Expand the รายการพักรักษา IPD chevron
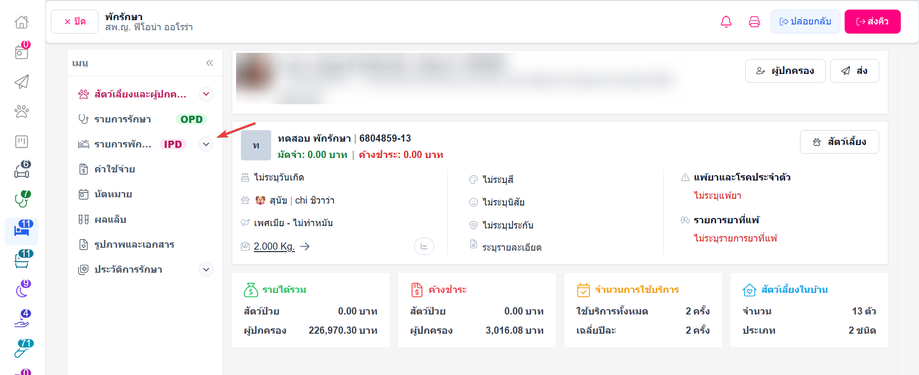 point(206,144)
